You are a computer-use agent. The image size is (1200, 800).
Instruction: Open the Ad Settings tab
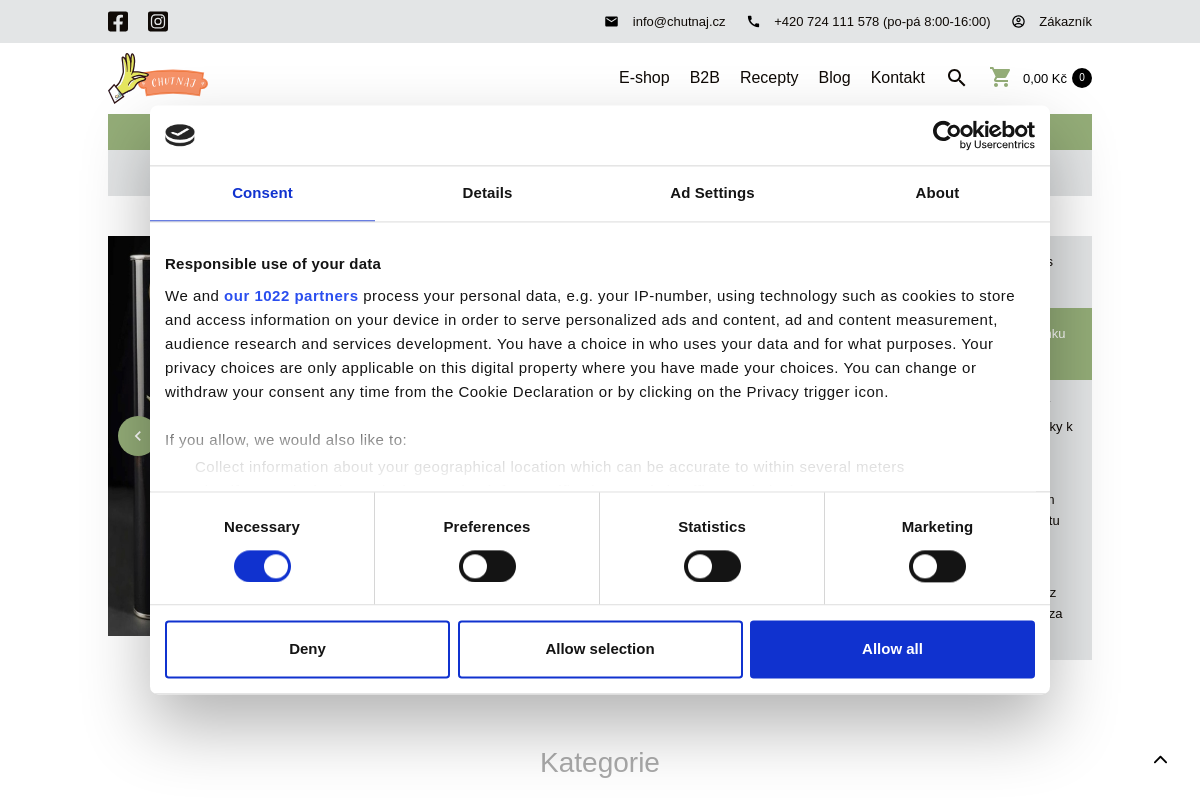pyautogui.click(x=712, y=193)
